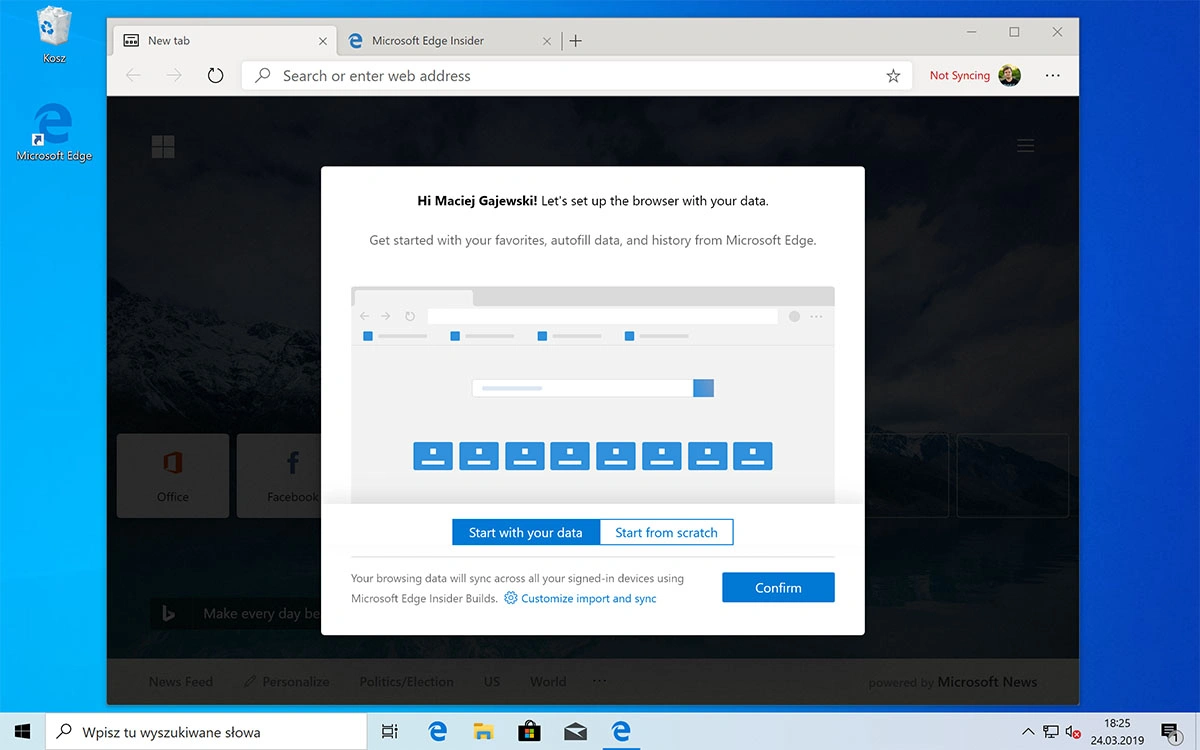Viewport: 1200px width, 750px height.
Task: Open File Explorer from the taskbar
Action: pos(483,731)
